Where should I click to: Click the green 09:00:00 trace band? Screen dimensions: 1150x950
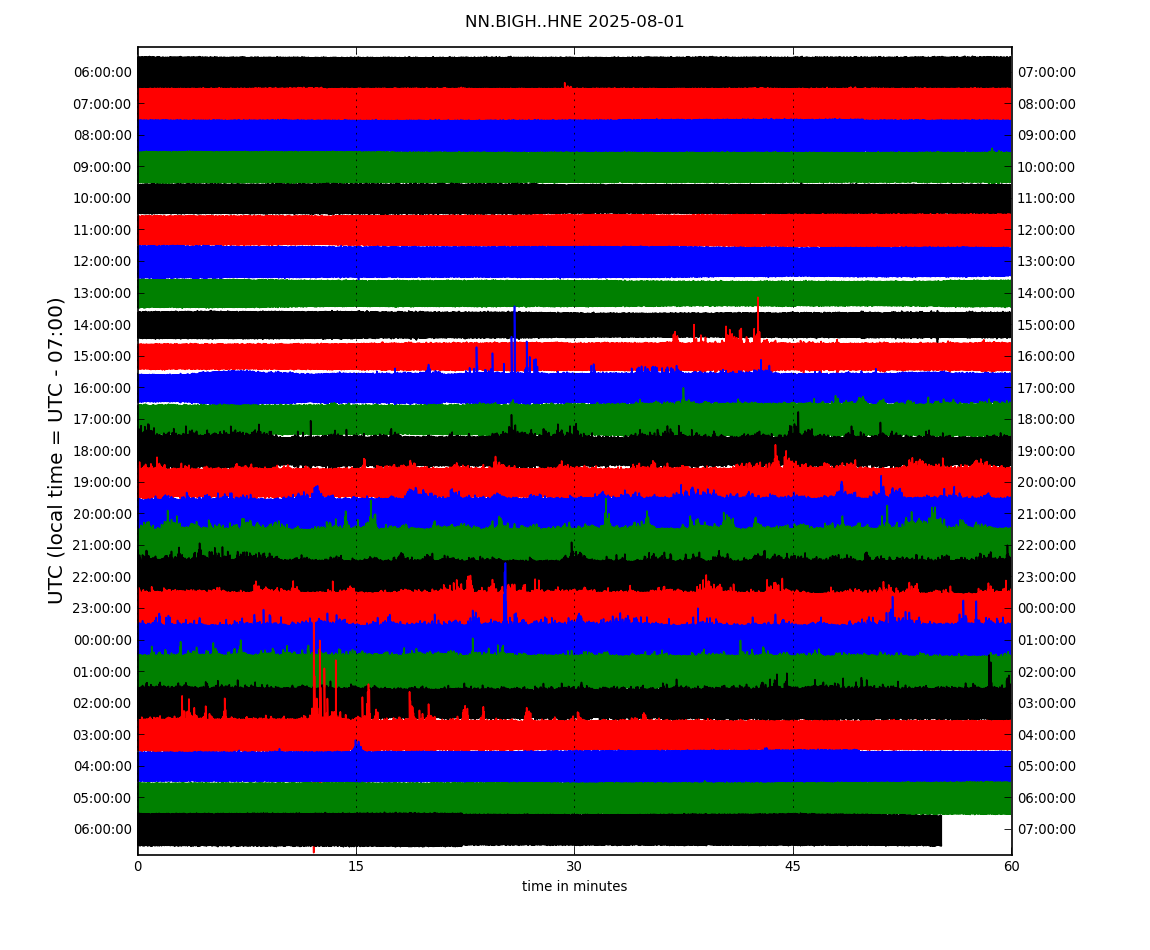[574, 167]
